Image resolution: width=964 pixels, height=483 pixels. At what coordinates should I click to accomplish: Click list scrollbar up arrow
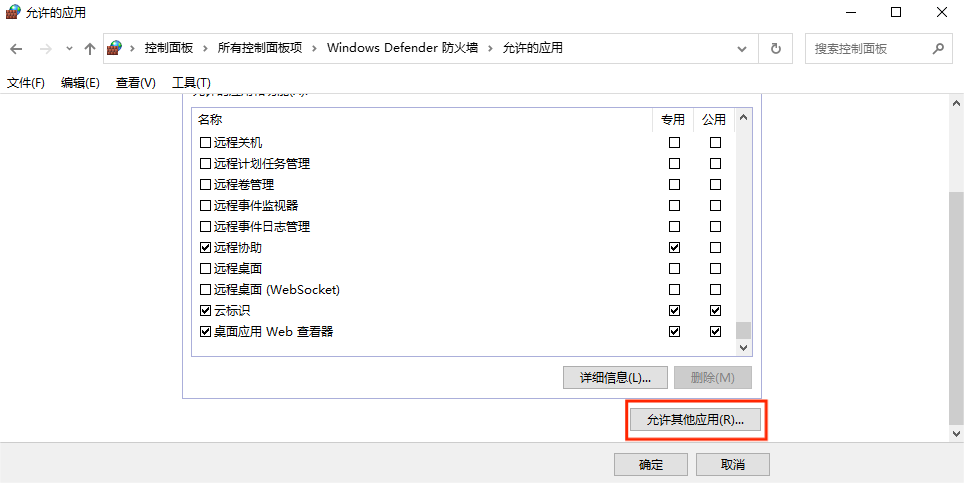click(743, 117)
